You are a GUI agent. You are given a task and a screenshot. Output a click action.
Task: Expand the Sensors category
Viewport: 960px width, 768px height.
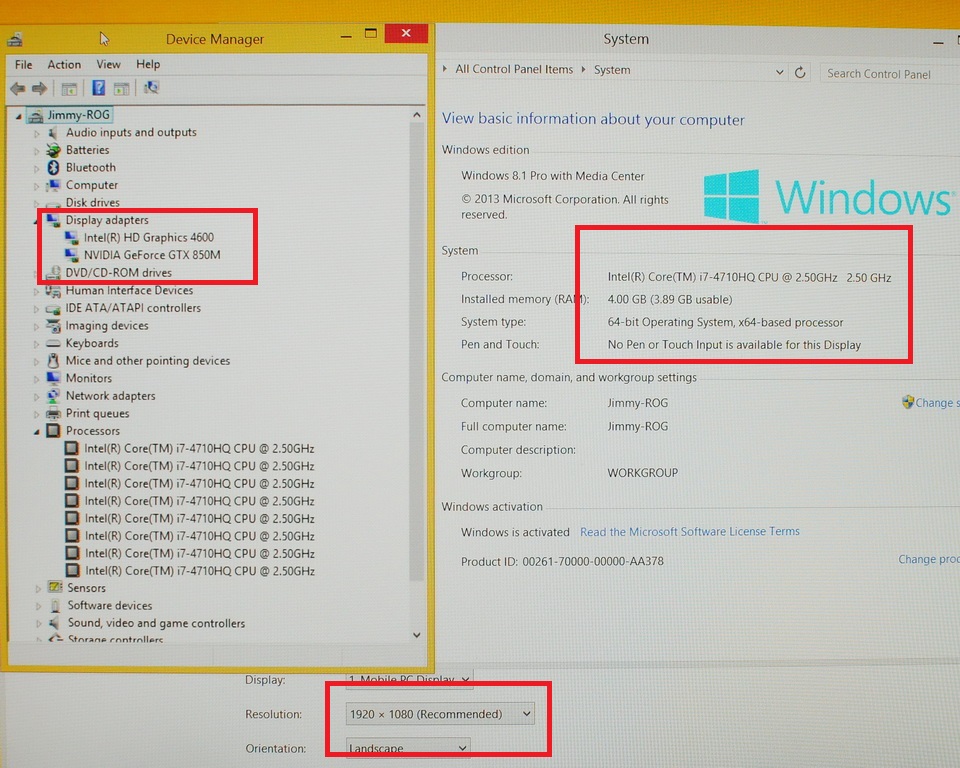pyautogui.click(x=38, y=589)
